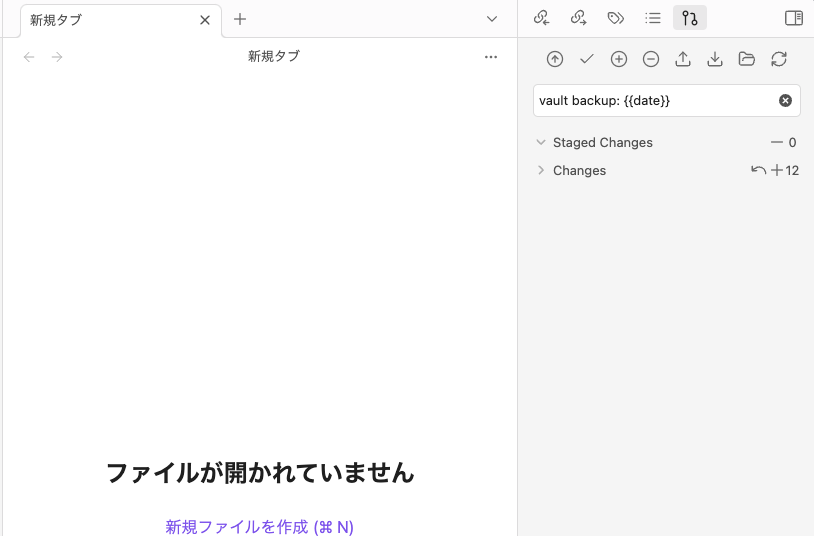
Task: Open the Tags panel icon
Action: click(x=616, y=18)
